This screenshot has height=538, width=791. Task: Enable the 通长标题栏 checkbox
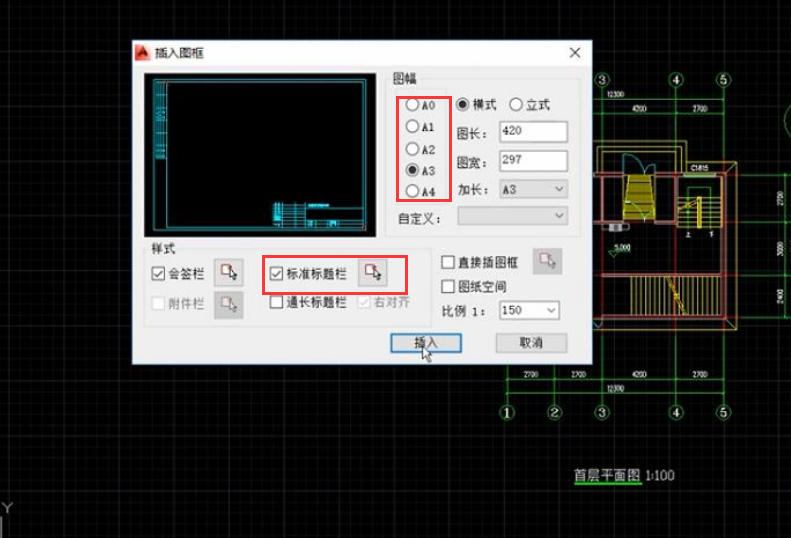[x=276, y=302]
